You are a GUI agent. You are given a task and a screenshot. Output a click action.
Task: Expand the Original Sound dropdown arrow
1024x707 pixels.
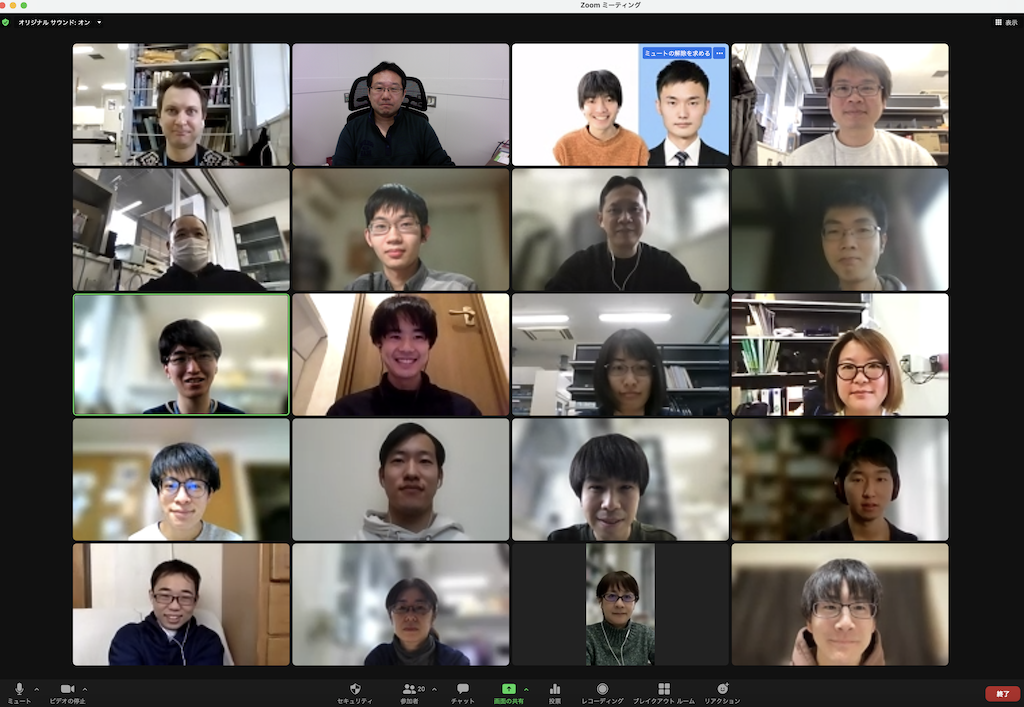click(99, 22)
